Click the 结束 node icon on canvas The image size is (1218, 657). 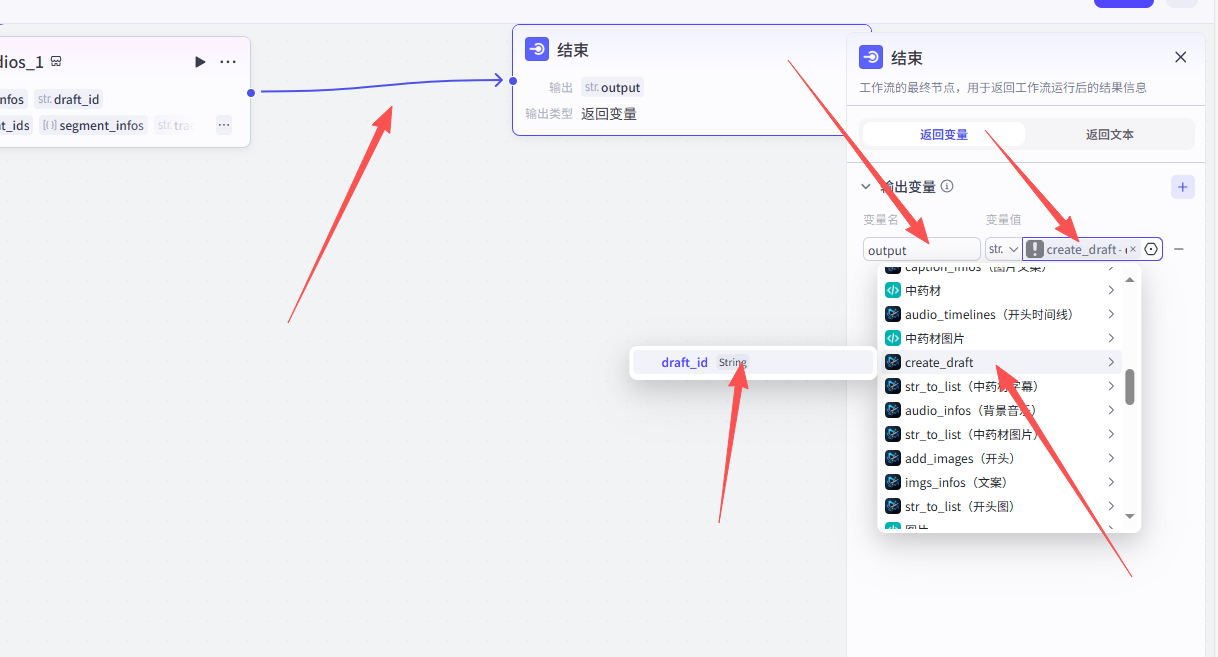(x=537, y=50)
